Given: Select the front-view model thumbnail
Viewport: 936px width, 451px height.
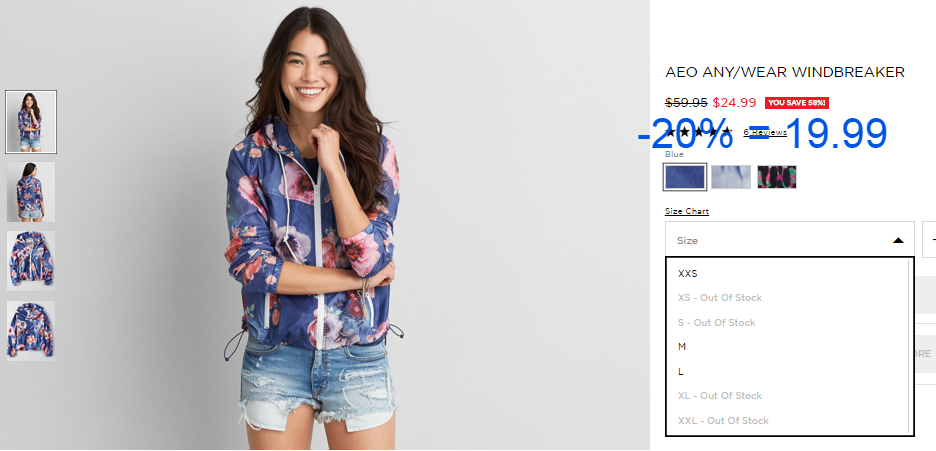Looking at the screenshot, I should point(31,122).
